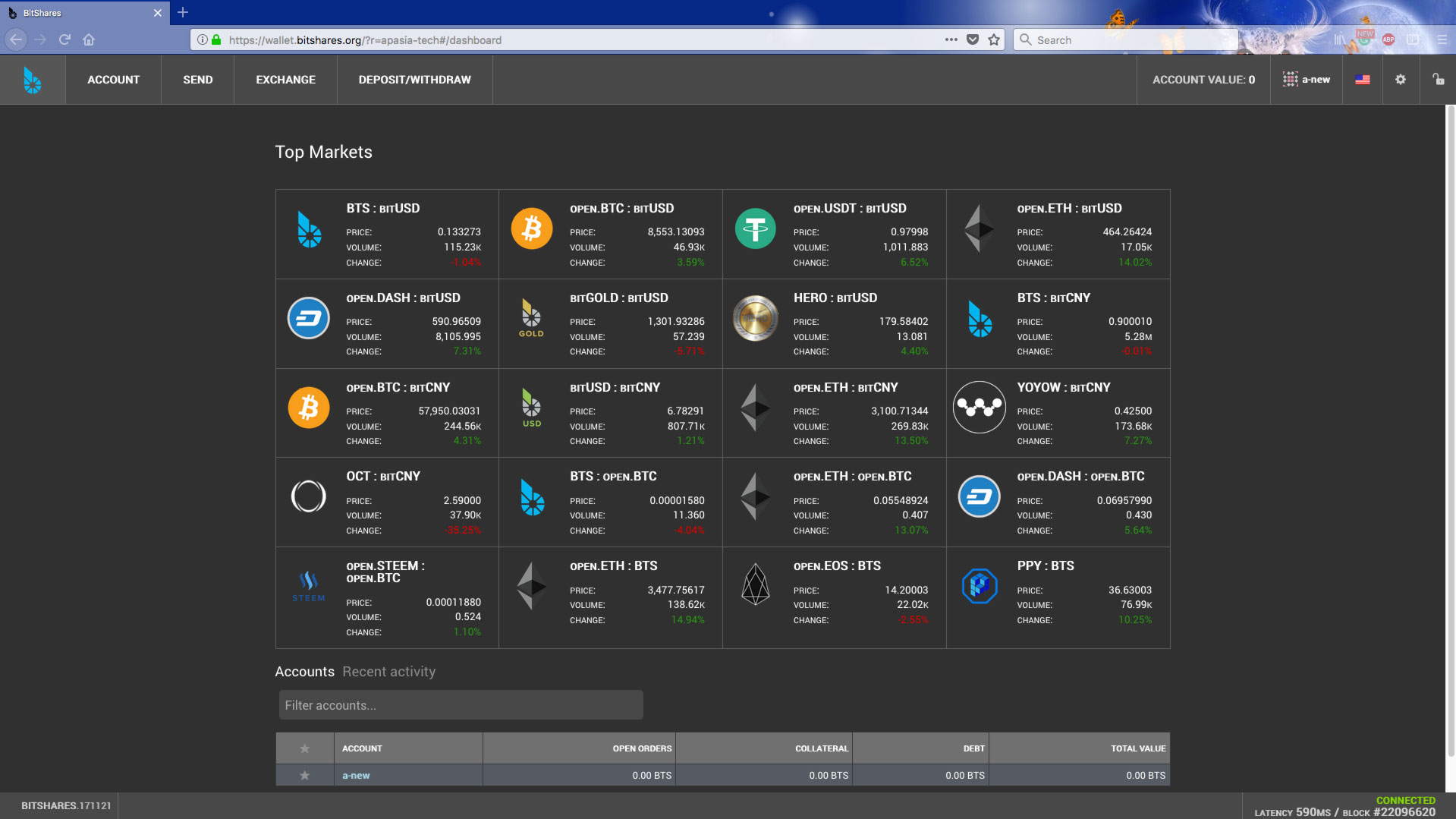Open the a-new account link
The image size is (1456, 819).
click(x=356, y=776)
